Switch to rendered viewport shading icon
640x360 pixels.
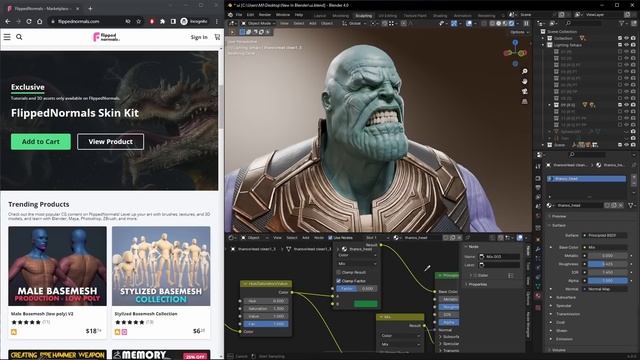[511, 23]
